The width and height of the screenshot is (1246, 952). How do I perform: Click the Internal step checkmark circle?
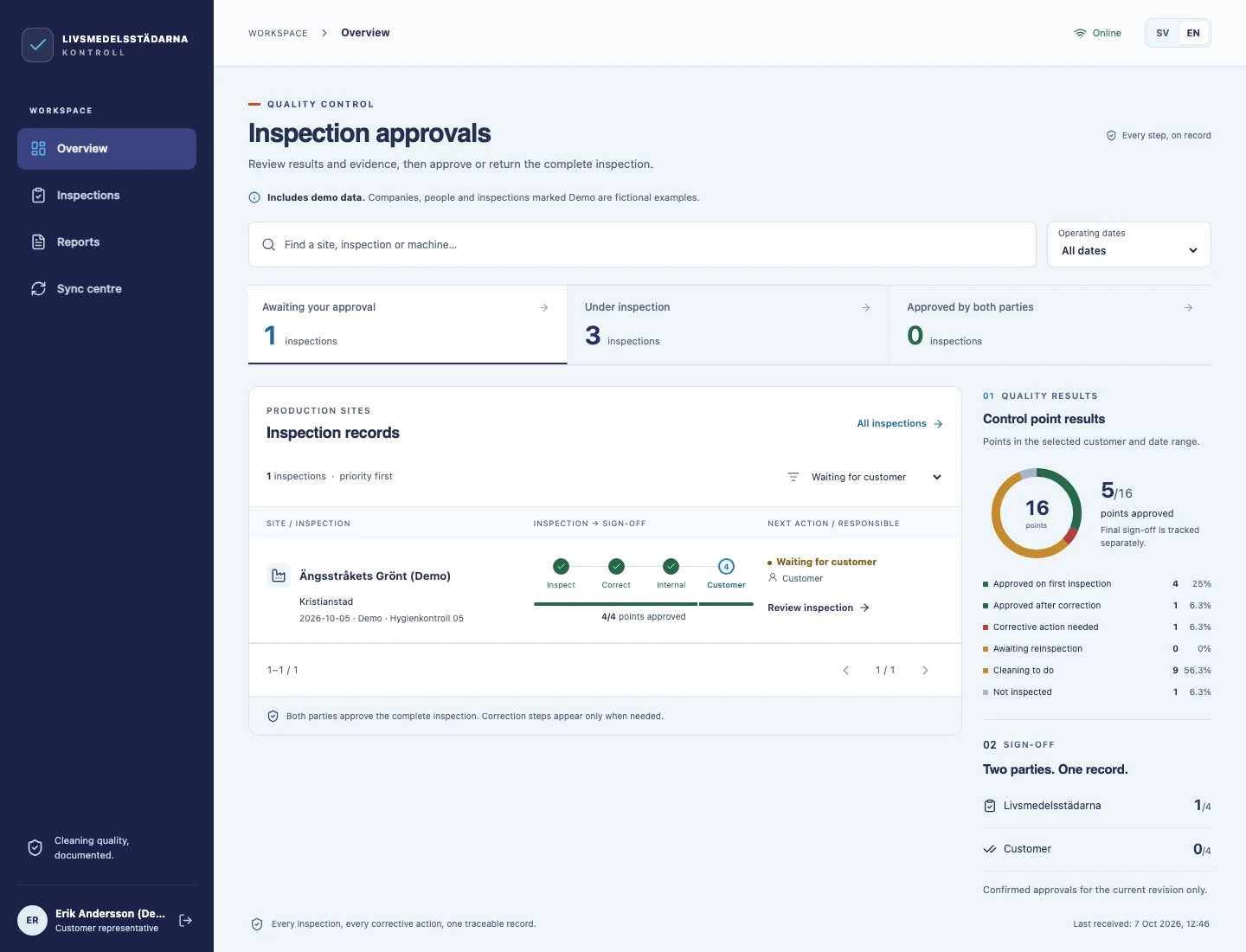(671, 566)
